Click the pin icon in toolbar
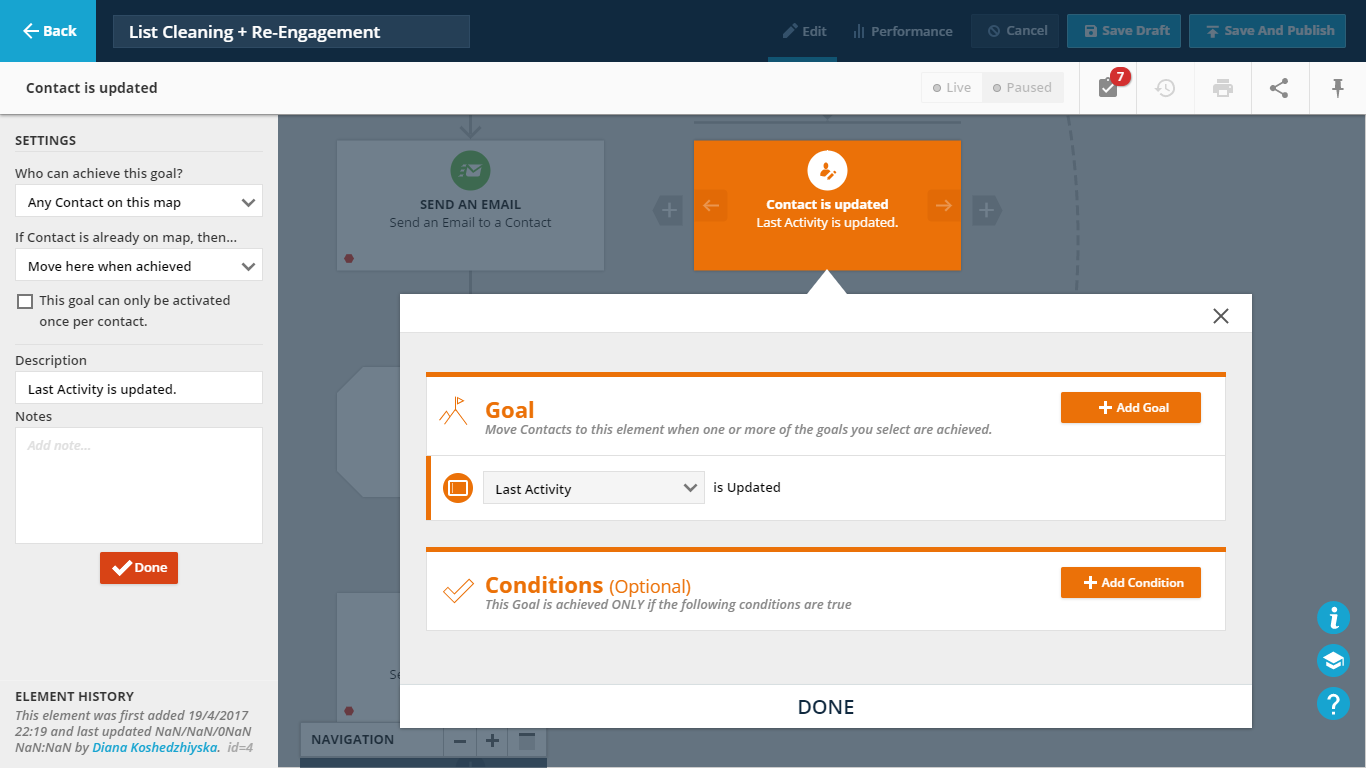This screenshot has height=768, width=1366. [x=1338, y=88]
